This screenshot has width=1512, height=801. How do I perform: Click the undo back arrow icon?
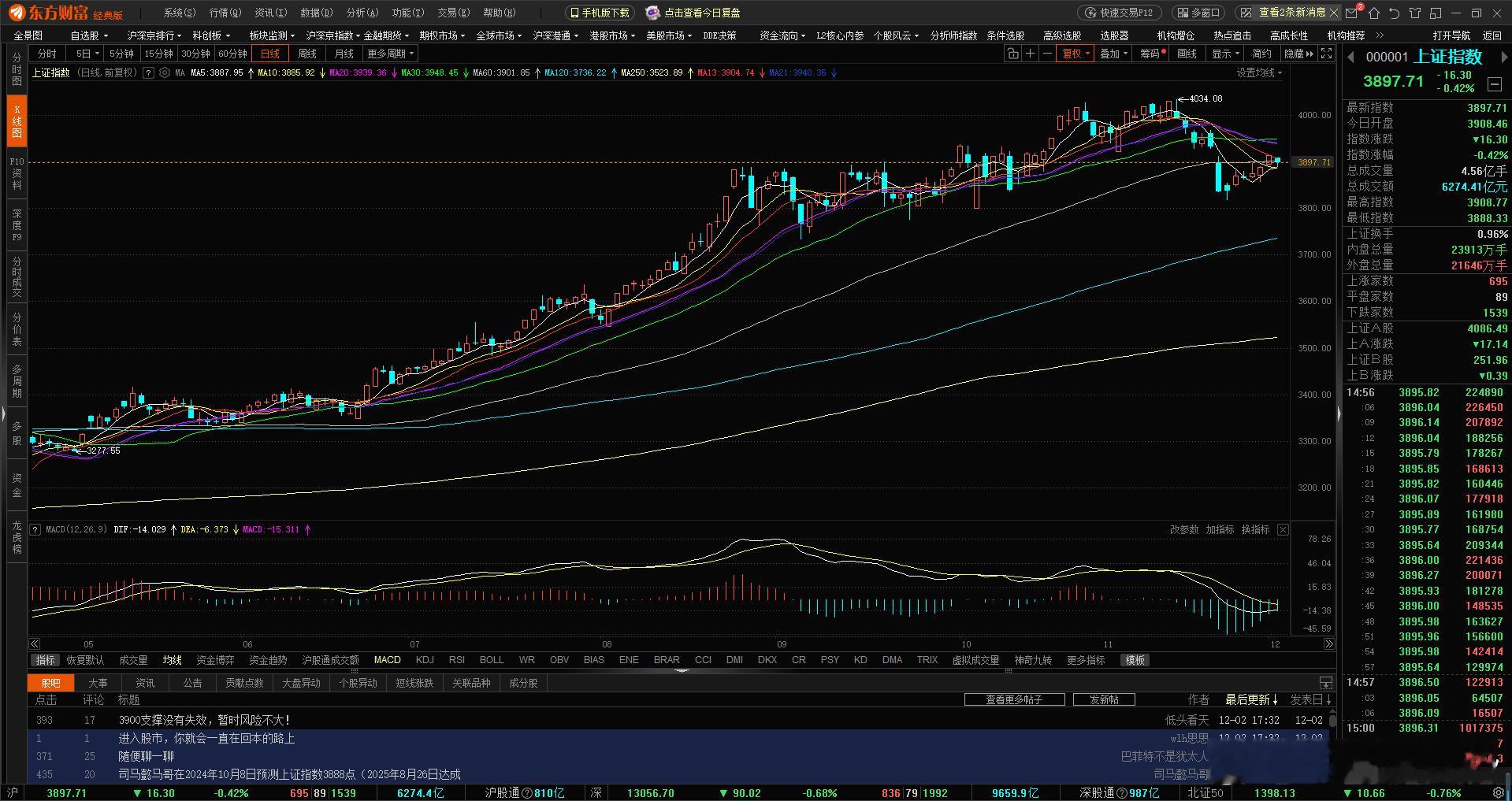click(x=1395, y=13)
